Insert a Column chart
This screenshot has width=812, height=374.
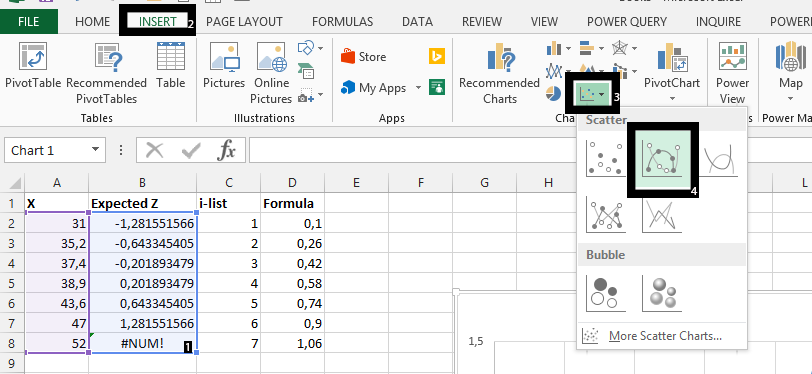click(x=554, y=49)
